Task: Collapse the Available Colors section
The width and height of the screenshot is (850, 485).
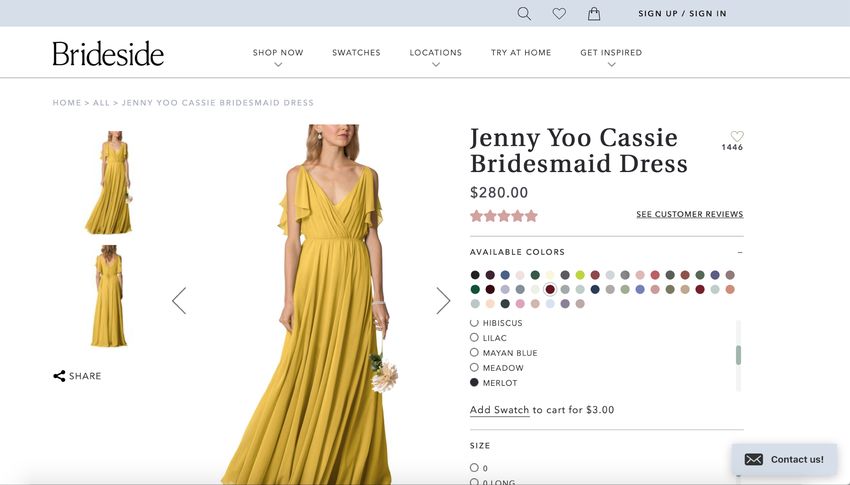Action: [x=740, y=253]
